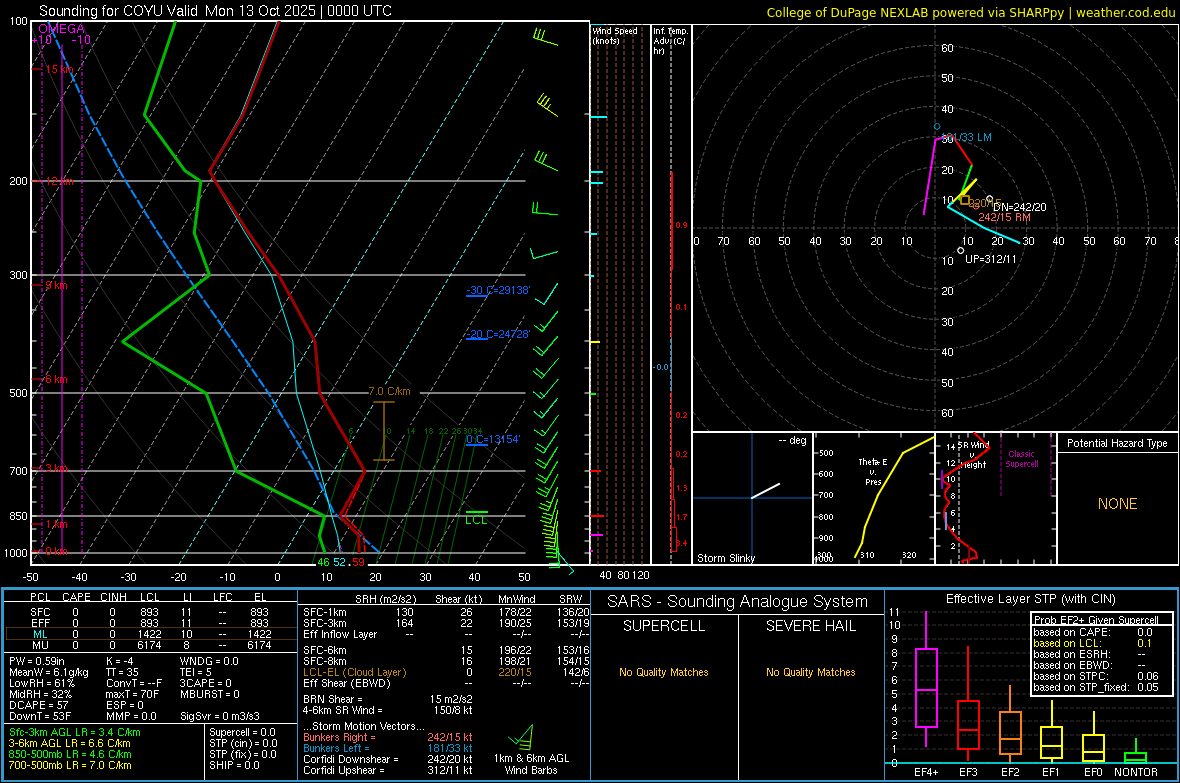Click the DN=242/20 hodograph label

[x=1020, y=207]
